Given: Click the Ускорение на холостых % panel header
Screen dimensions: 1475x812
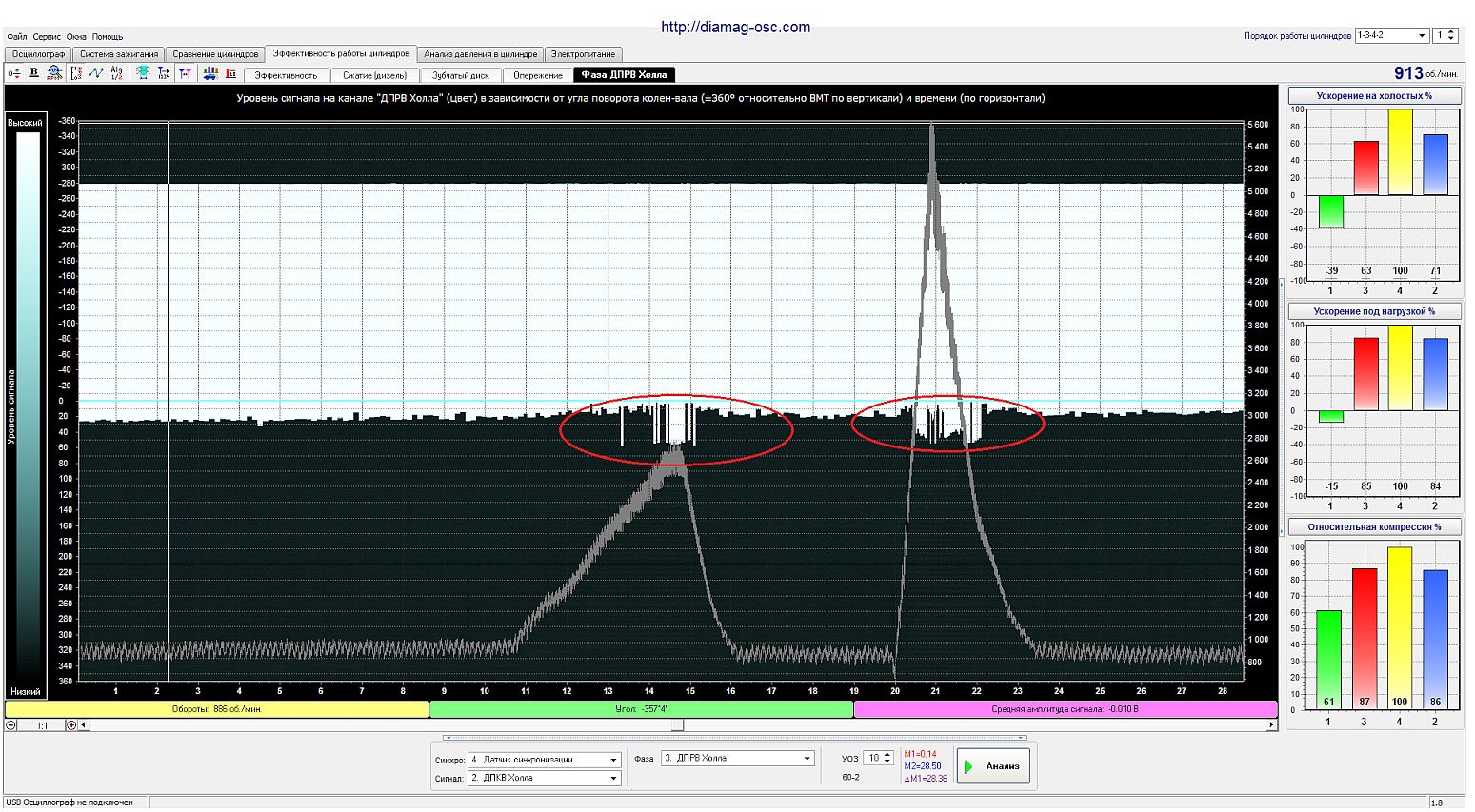Looking at the screenshot, I should [x=1374, y=96].
